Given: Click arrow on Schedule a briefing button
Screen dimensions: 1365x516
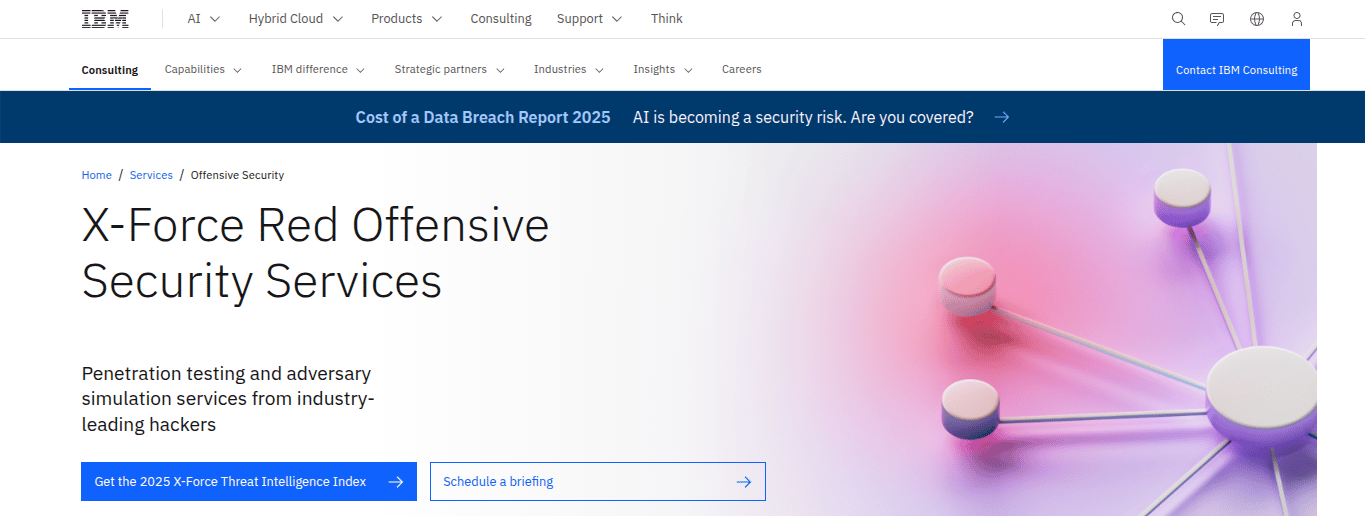Looking at the screenshot, I should 744,482.
